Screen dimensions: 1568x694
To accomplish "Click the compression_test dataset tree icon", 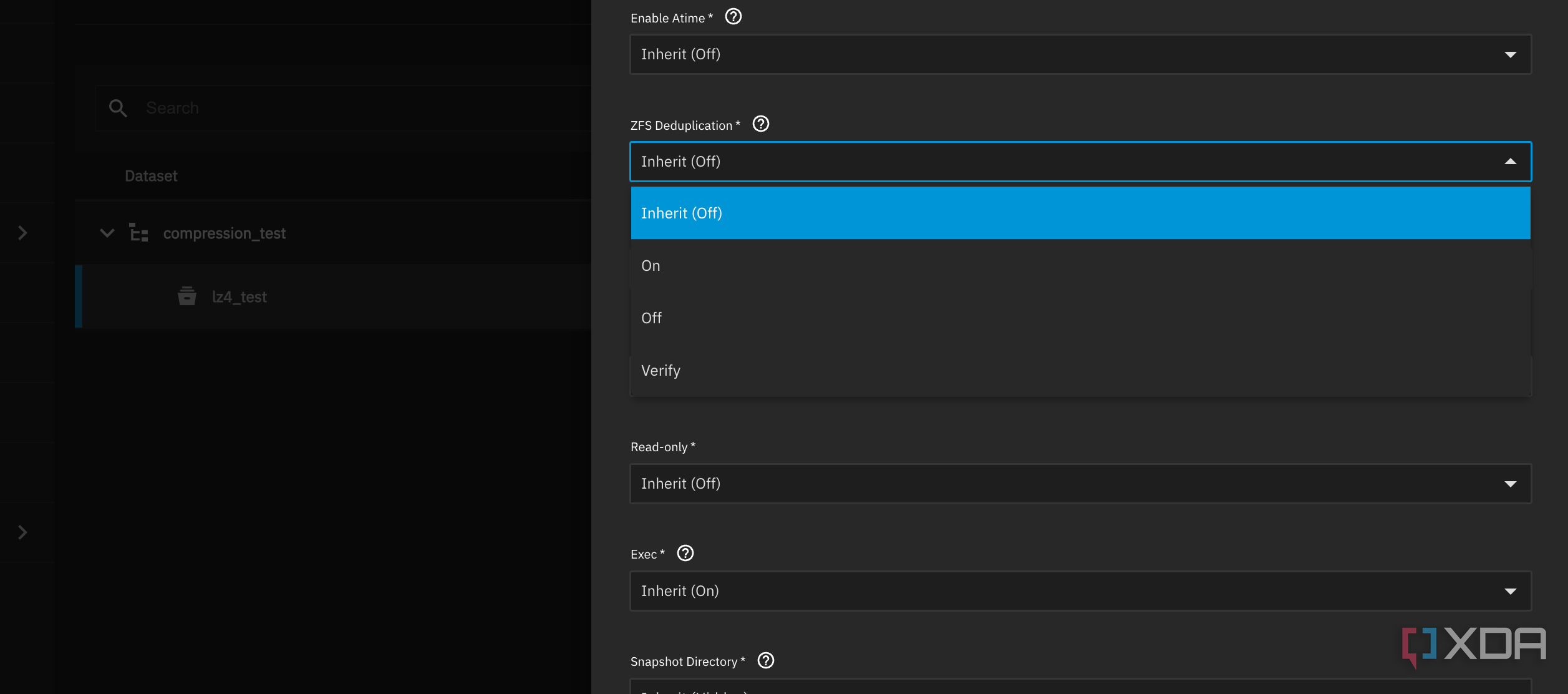I will pos(138,233).
